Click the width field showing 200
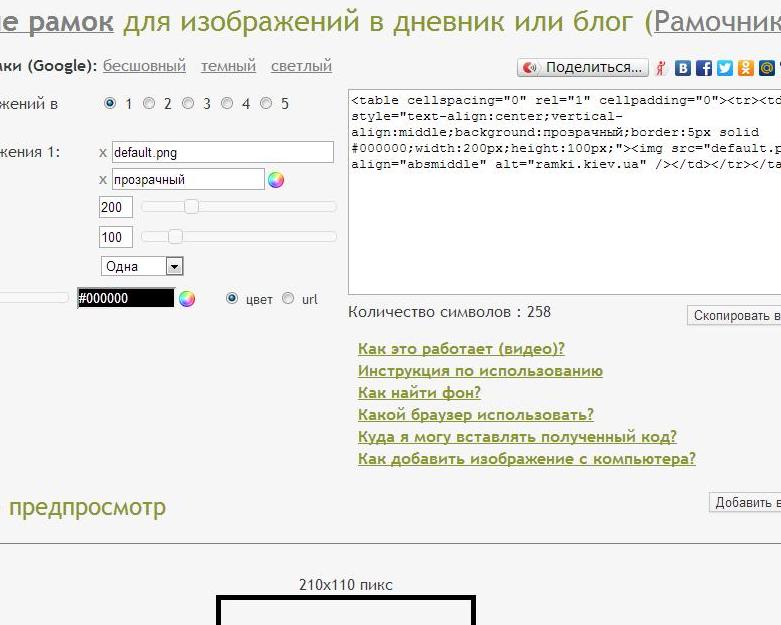The width and height of the screenshot is (781, 625). (x=116, y=207)
